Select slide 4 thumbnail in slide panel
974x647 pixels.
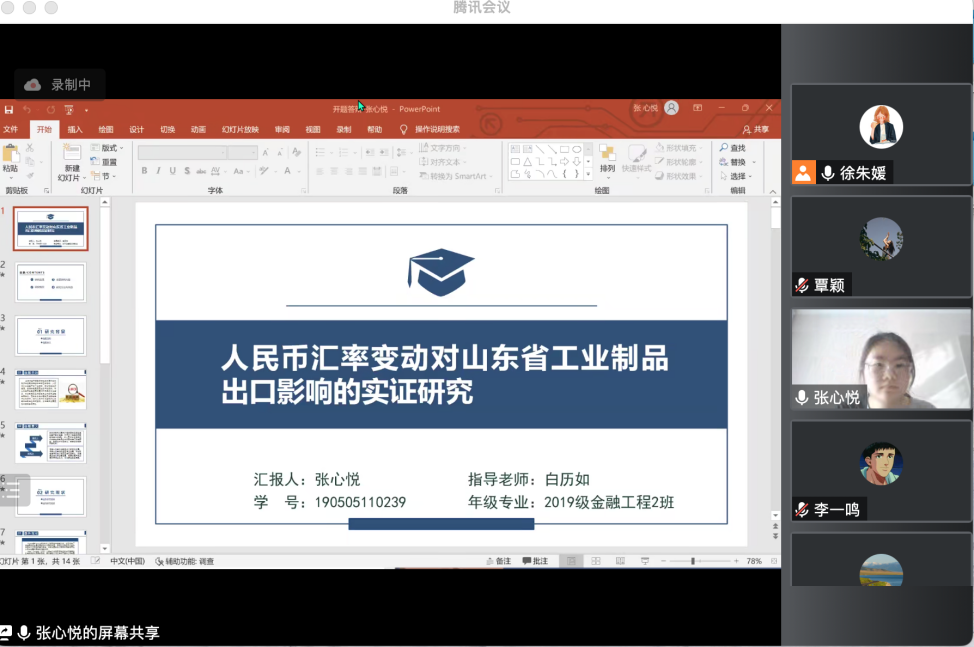(51, 389)
